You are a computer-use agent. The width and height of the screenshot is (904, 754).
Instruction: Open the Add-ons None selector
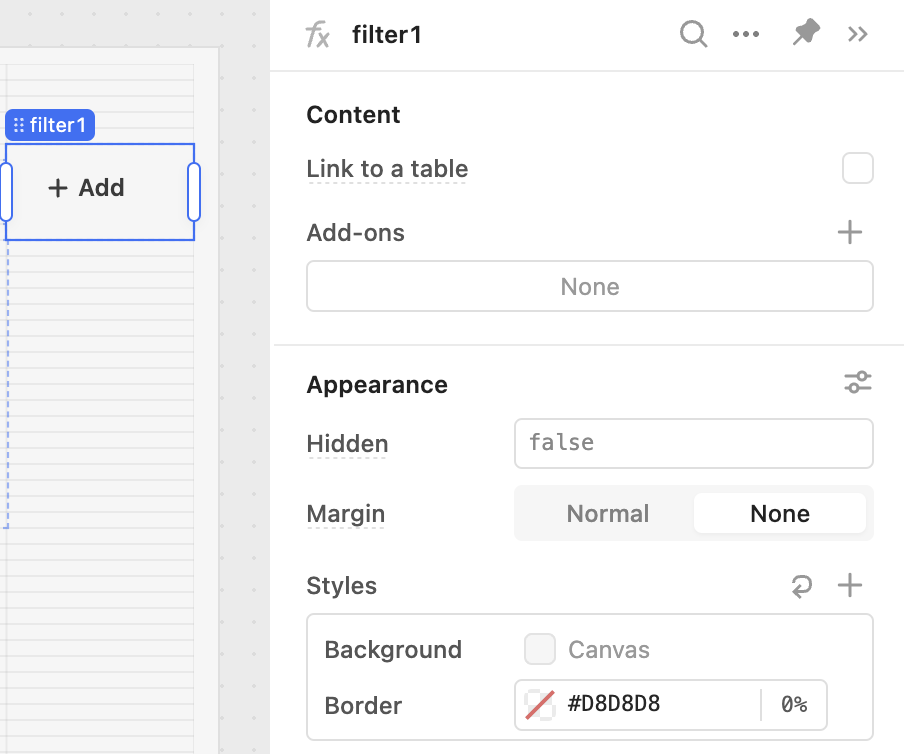pos(589,286)
